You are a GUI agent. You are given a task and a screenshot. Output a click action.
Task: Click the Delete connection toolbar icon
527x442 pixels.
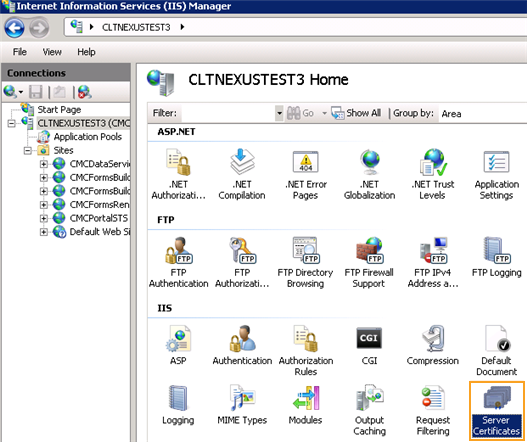[84, 92]
